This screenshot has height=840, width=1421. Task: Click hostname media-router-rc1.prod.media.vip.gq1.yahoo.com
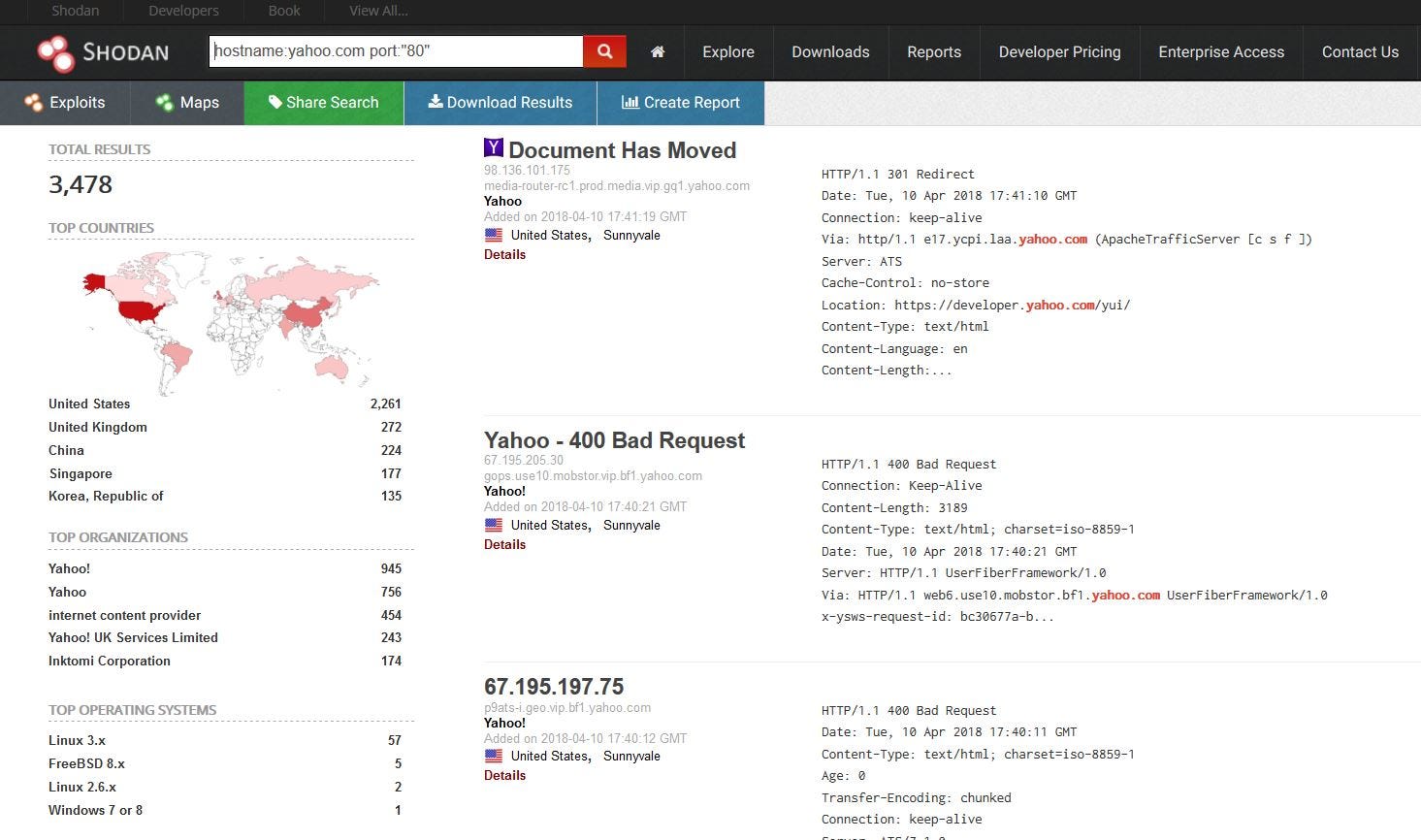617,185
